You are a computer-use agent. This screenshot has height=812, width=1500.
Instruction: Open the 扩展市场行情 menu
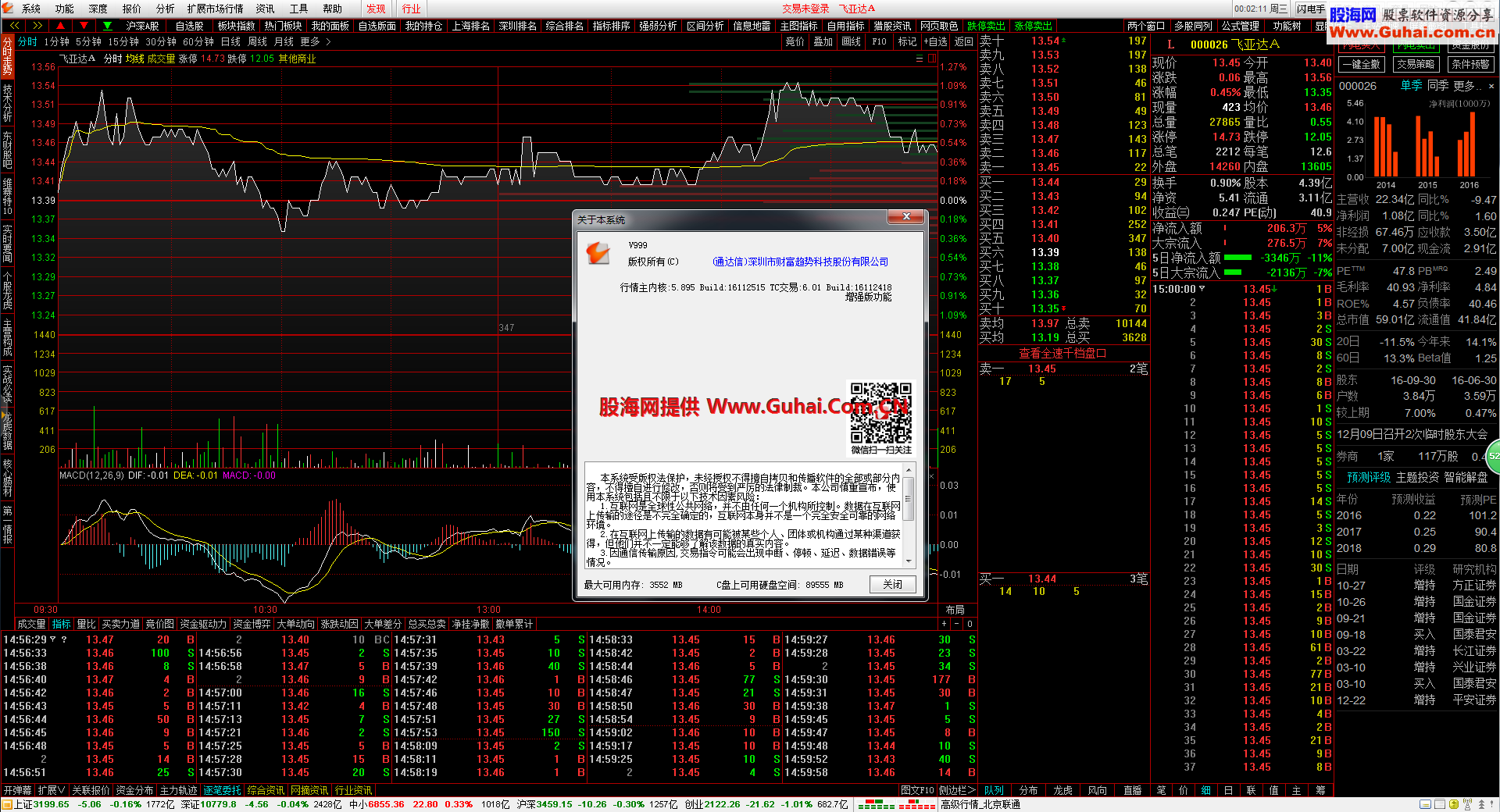pyautogui.click(x=215, y=9)
